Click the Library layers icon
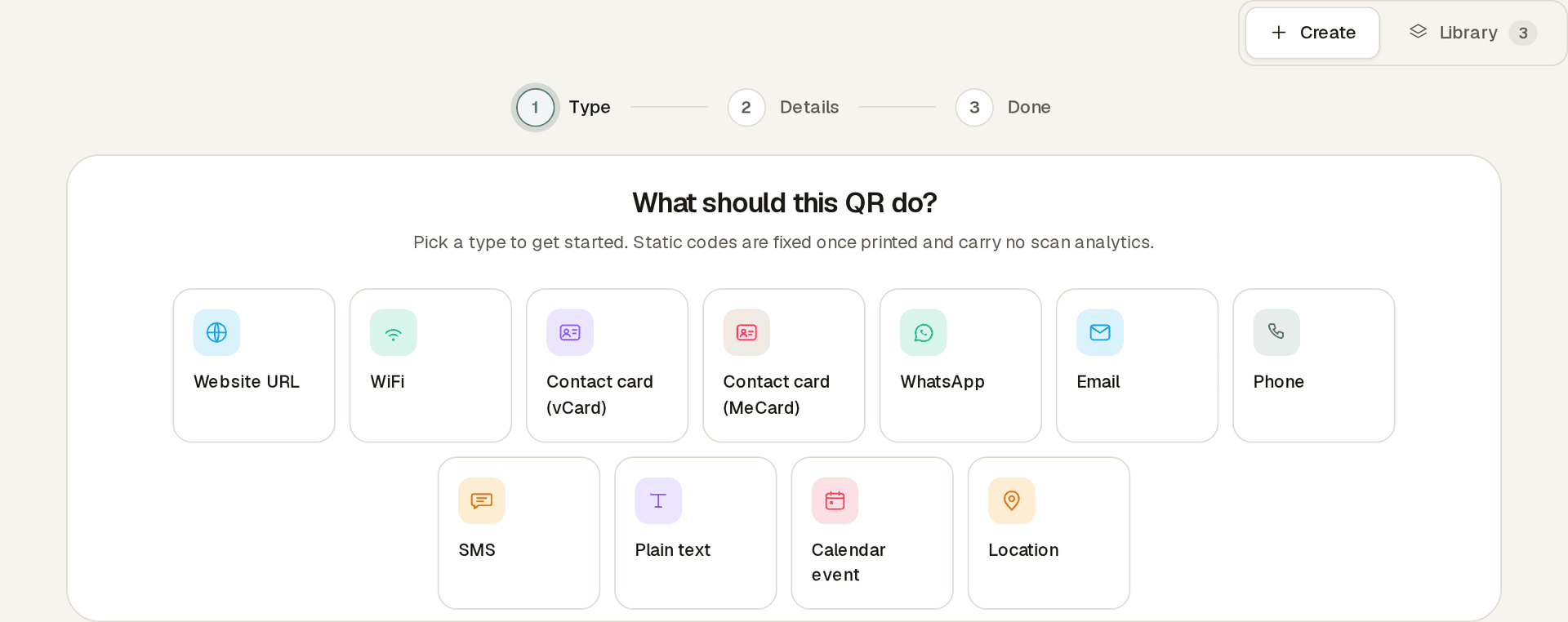This screenshot has width=1568, height=622. [x=1418, y=32]
